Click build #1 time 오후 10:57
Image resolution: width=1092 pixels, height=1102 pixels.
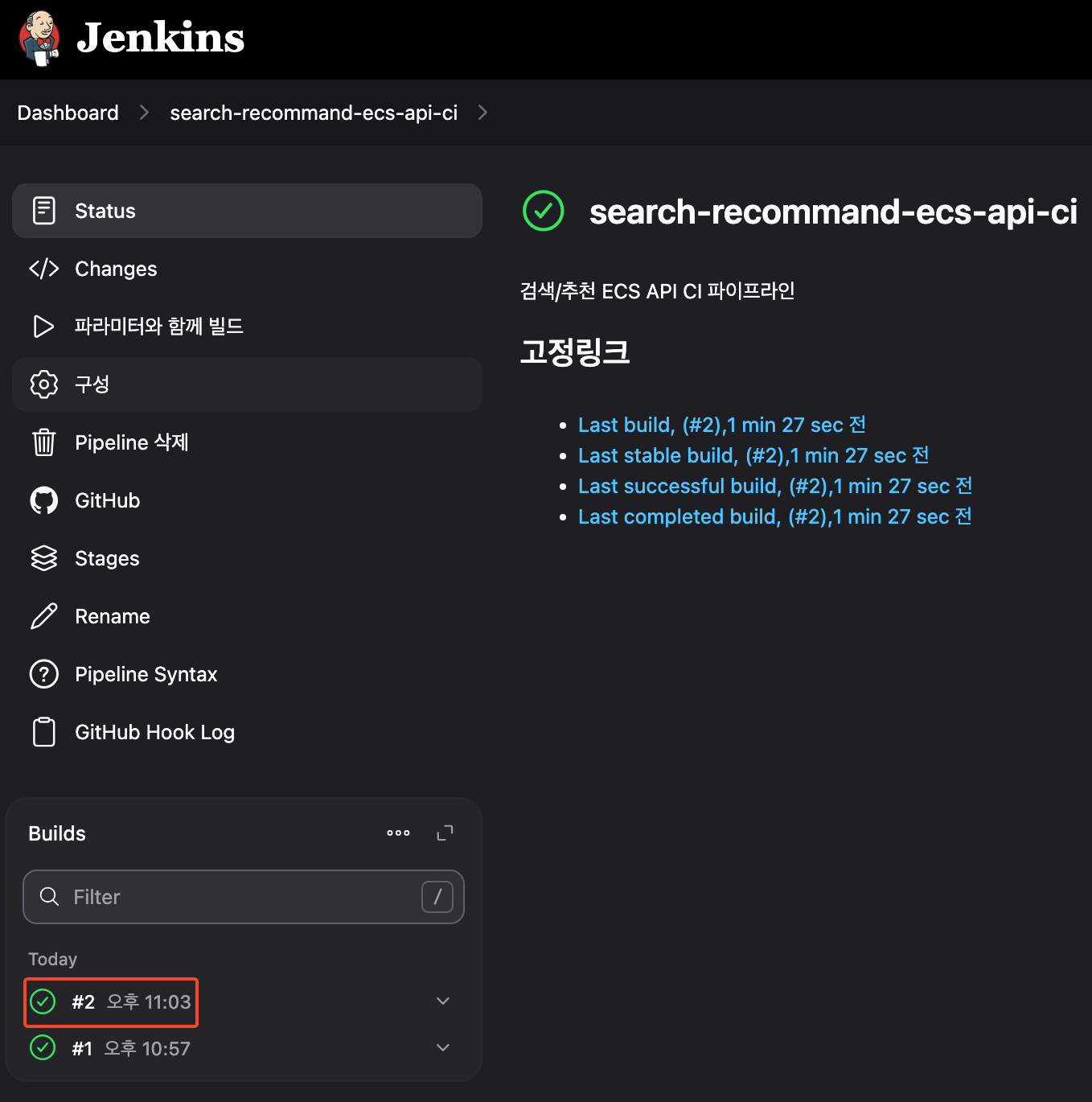147,1048
